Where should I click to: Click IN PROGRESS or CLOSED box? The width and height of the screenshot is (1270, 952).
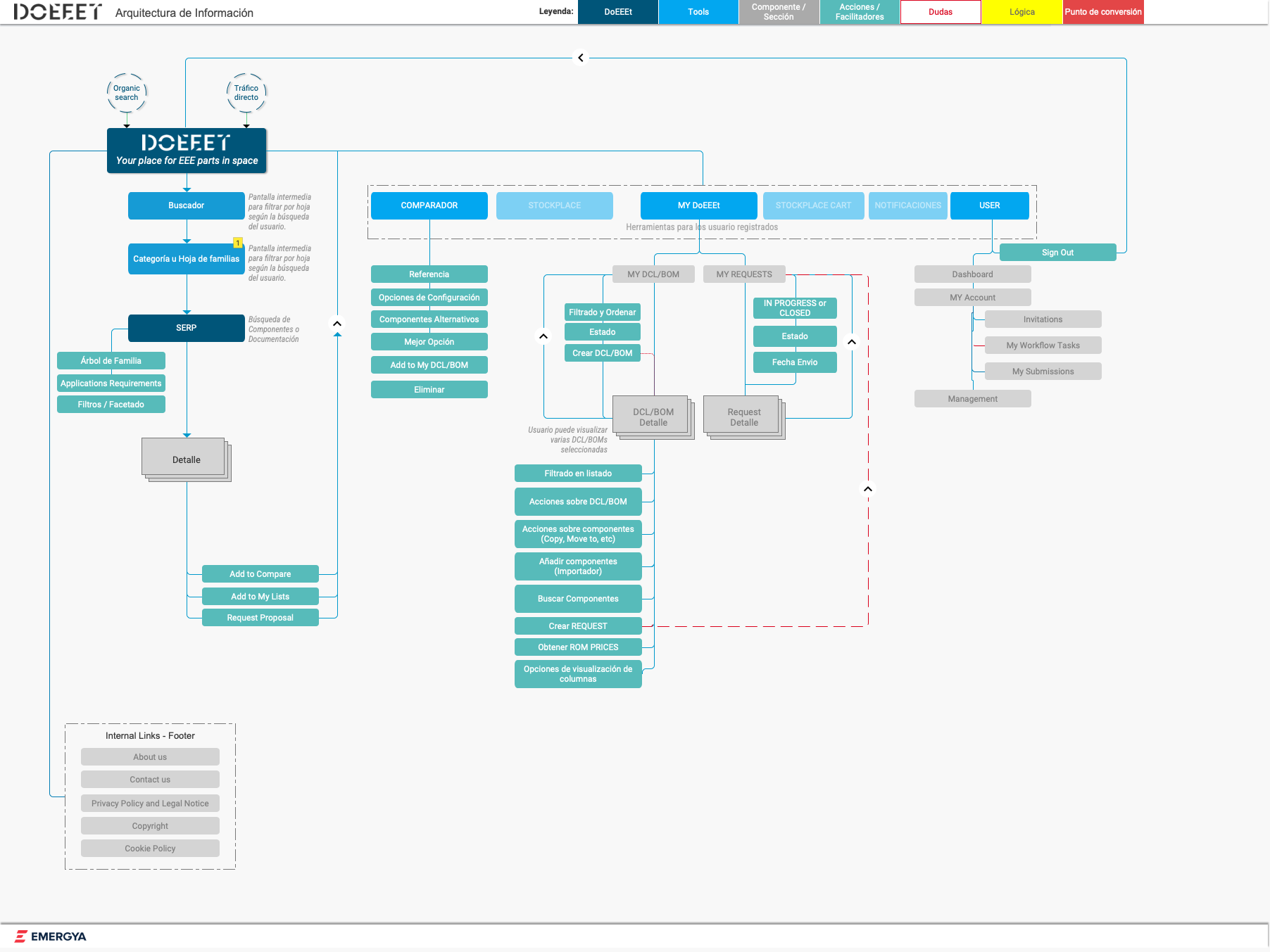(x=795, y=308)
